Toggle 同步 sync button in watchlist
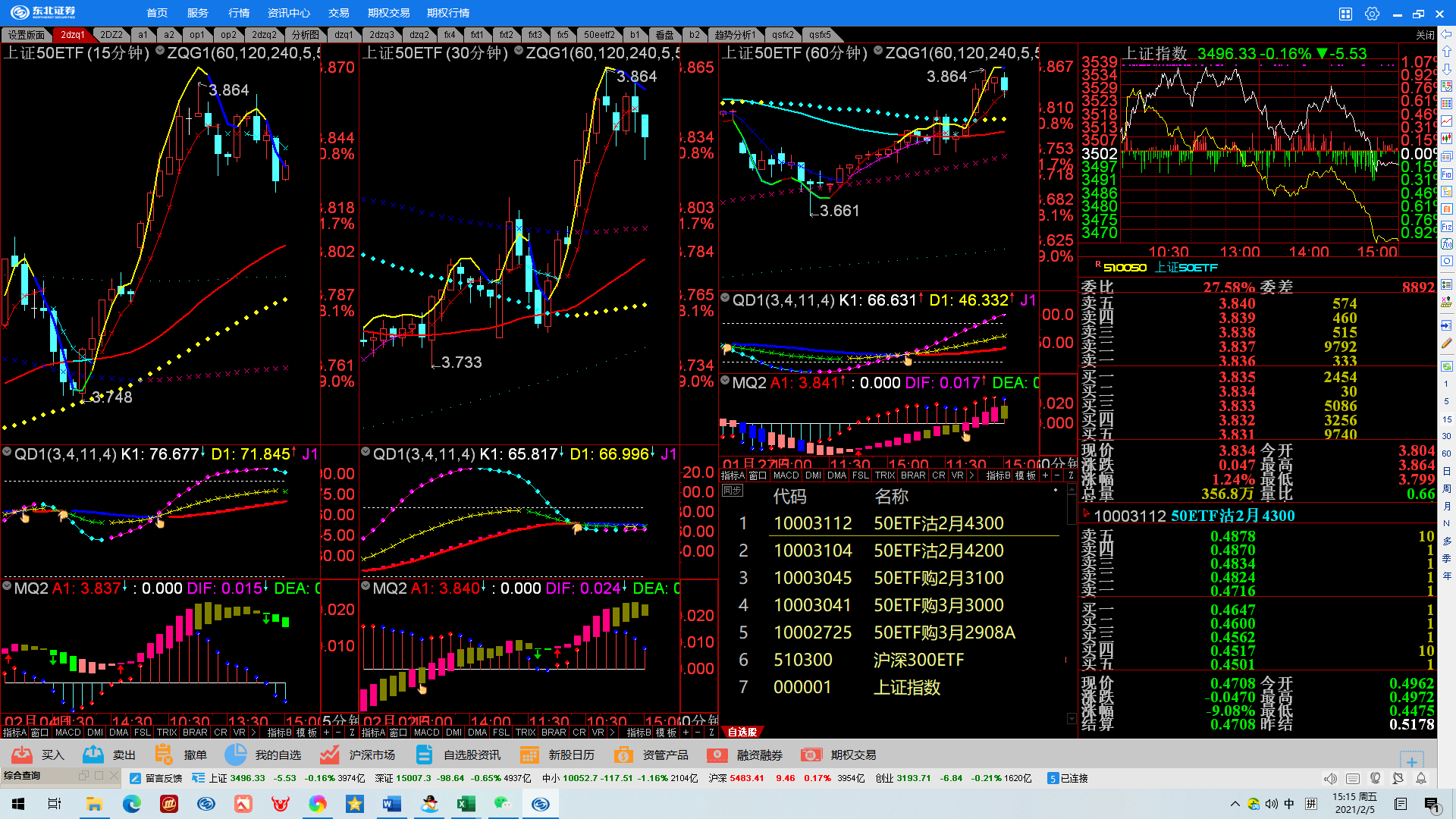This screenshot has width=1456, height=819. coord(732,491)
